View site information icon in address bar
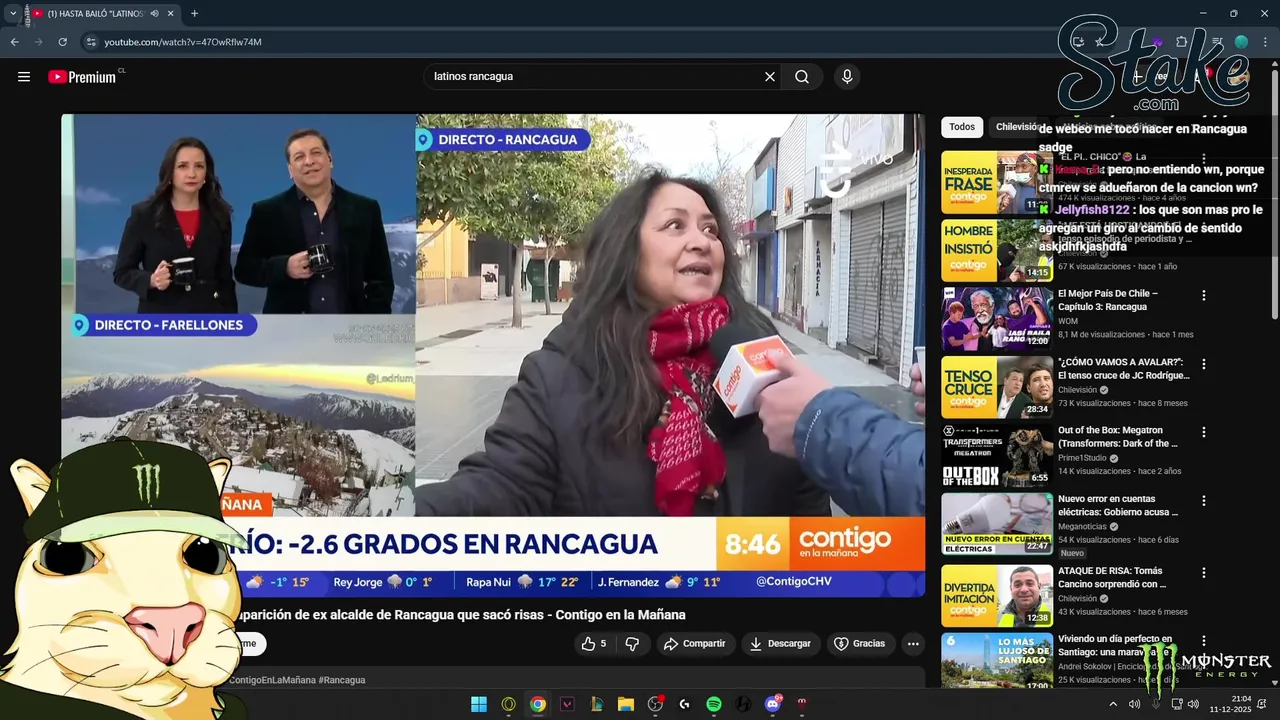Viewport: 1280px width, 720px height. [x=91, y=42]
